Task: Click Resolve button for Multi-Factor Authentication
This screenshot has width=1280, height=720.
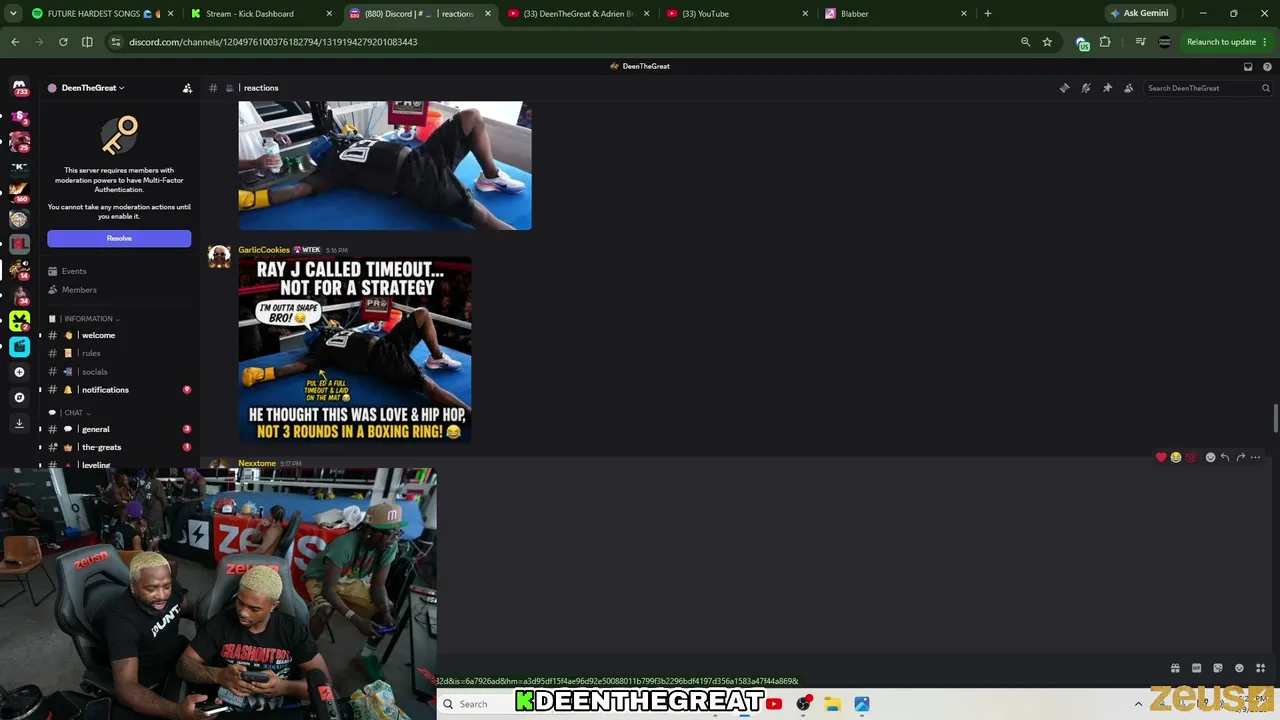Action: [x=119, y=238]
